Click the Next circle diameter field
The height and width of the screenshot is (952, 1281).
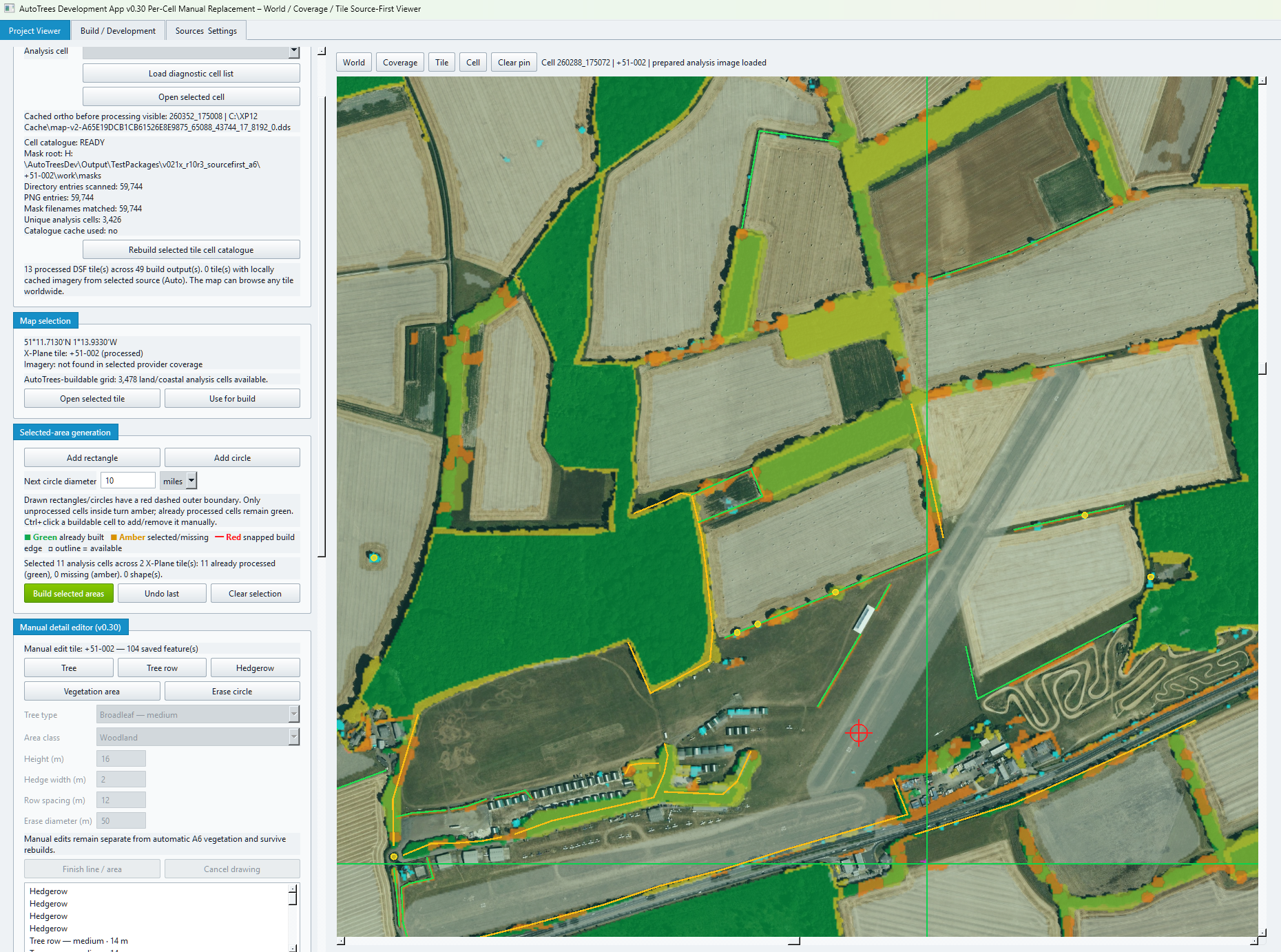(128, 481)
